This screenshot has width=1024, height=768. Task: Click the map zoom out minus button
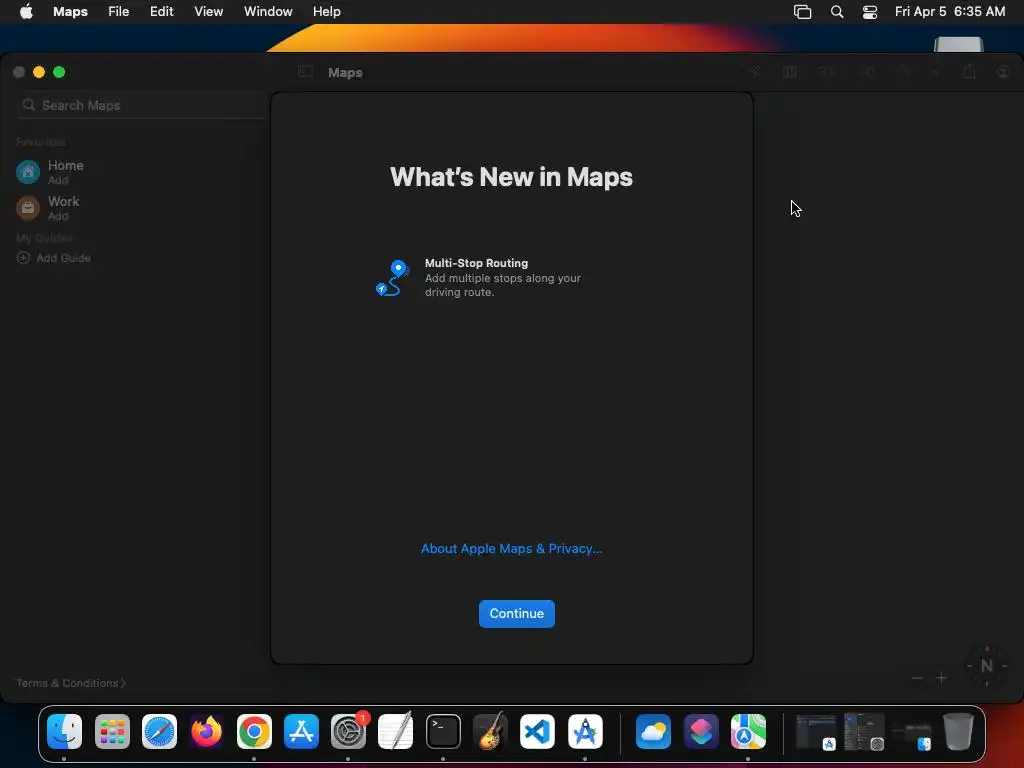point(917,678)
